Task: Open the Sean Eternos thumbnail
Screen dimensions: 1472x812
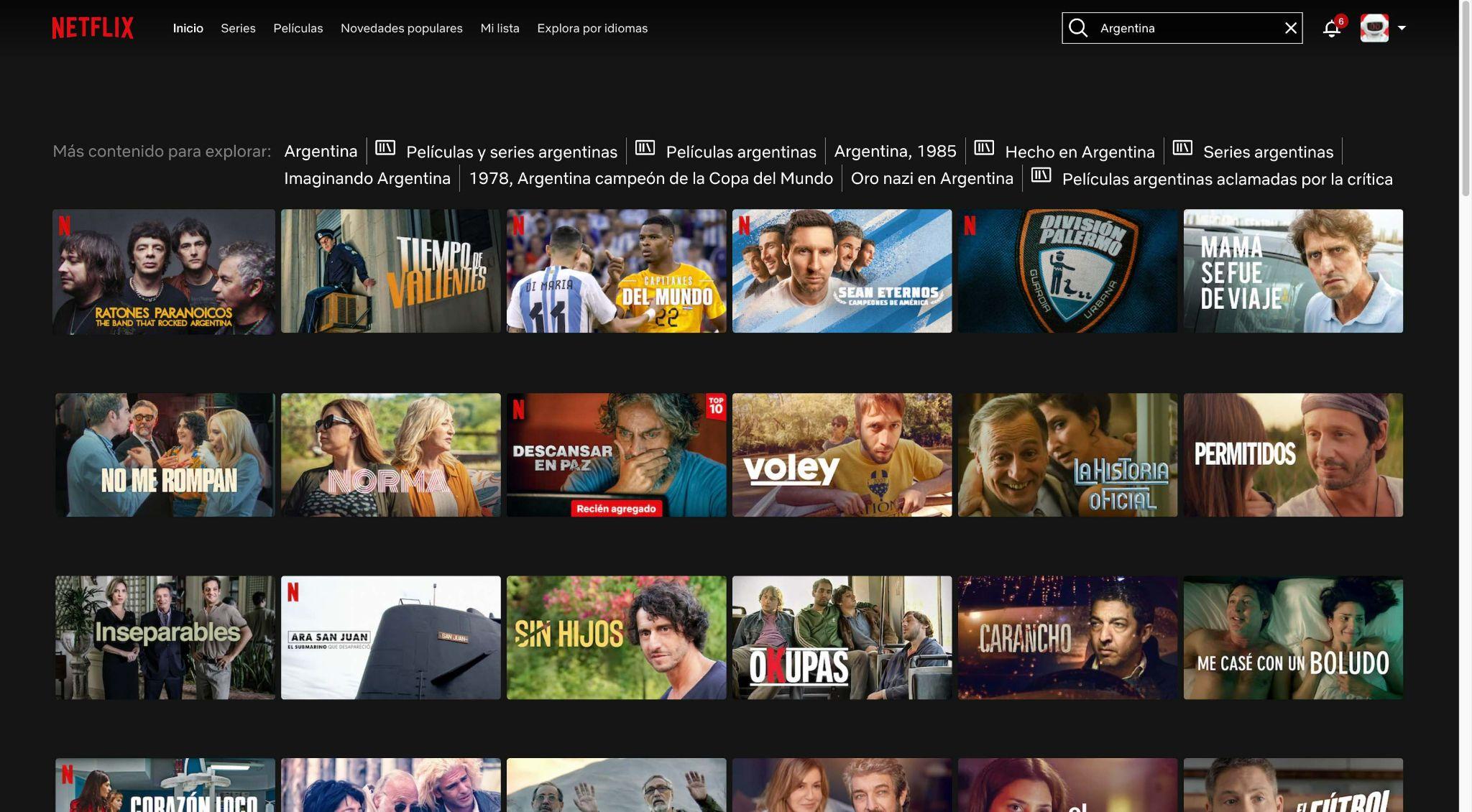Action: coord(842,271)
